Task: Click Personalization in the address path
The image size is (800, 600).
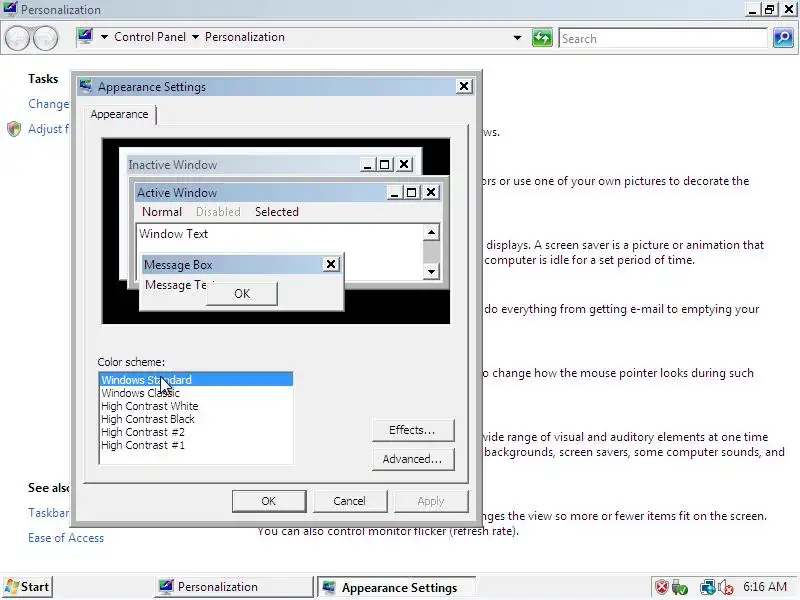Action: (245, 37)
